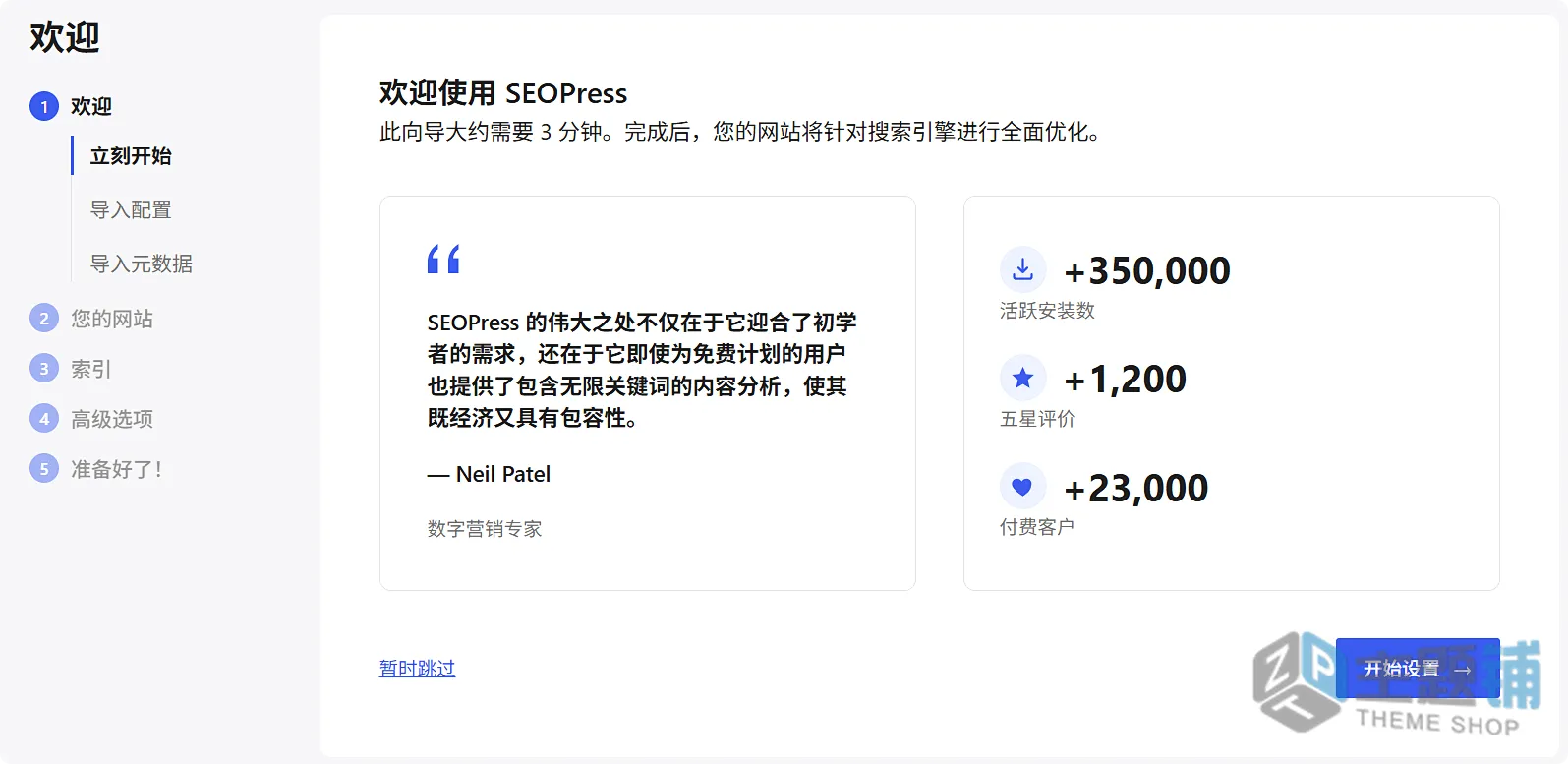Go to the 索引 step
The height and width of the screenshot is (764, 1568).
(x=91, y=369)
